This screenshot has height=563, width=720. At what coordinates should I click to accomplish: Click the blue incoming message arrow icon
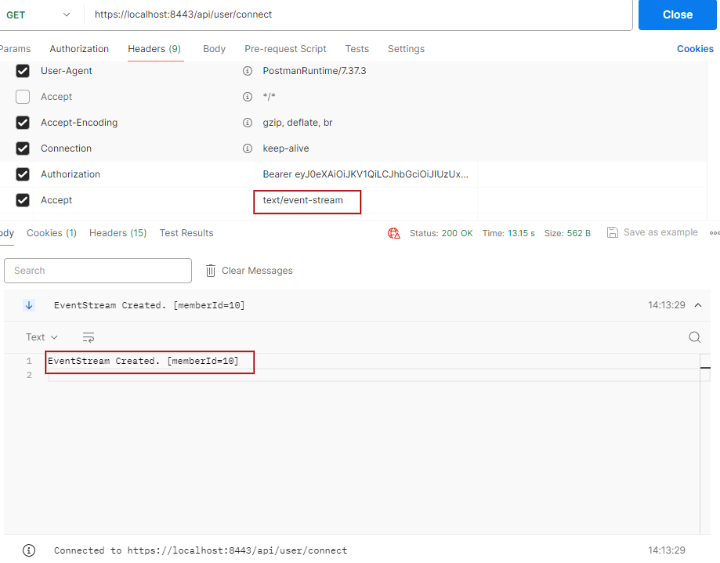29,305
